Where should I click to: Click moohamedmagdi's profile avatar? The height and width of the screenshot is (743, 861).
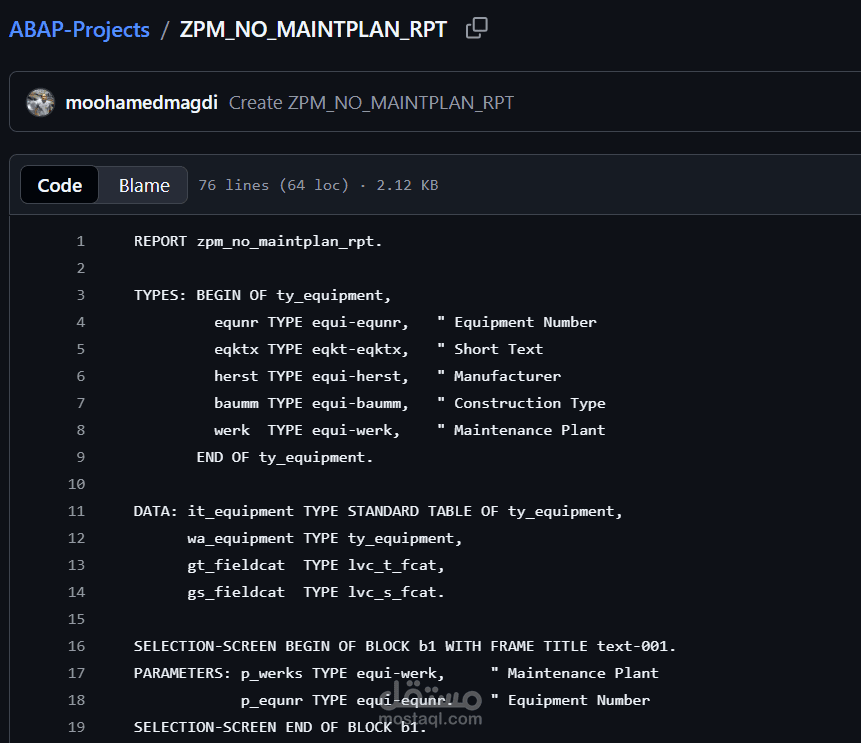(x=40, y=101)
